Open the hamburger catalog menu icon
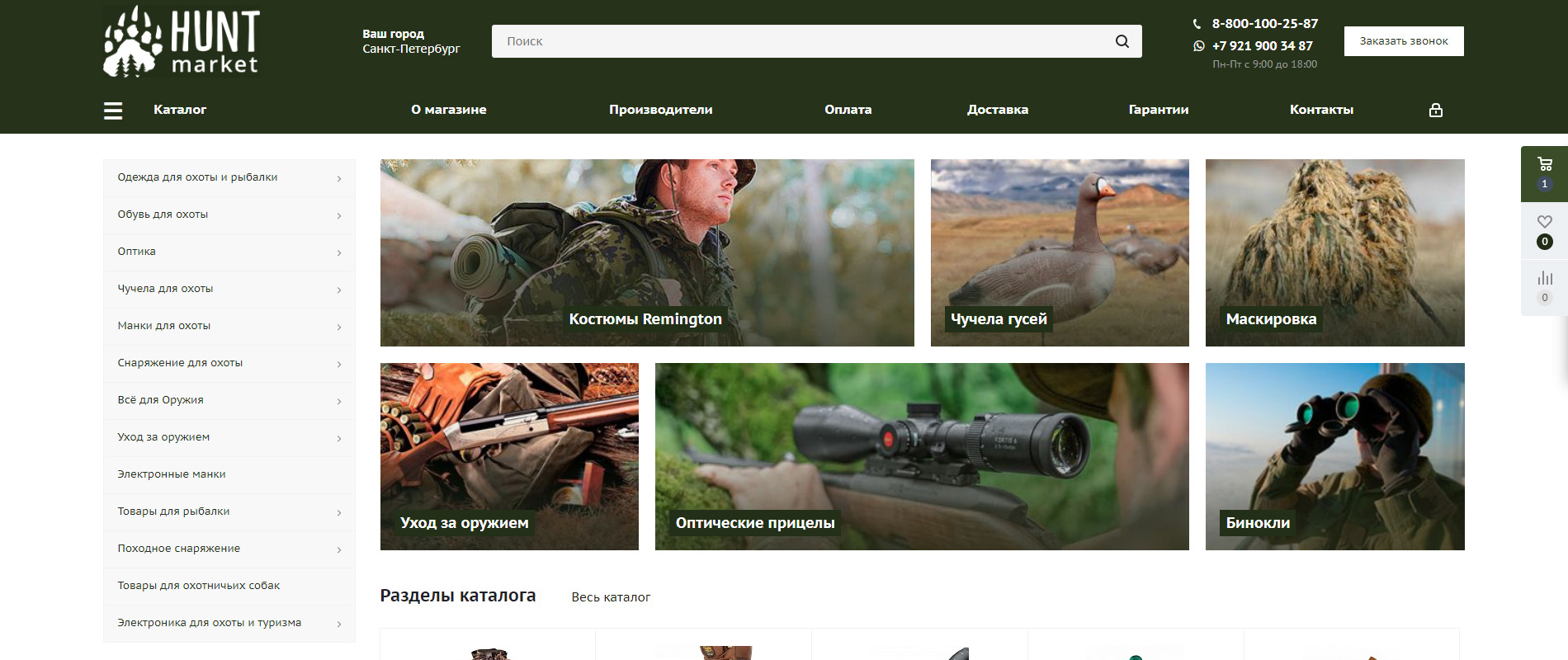 point(113,110)
